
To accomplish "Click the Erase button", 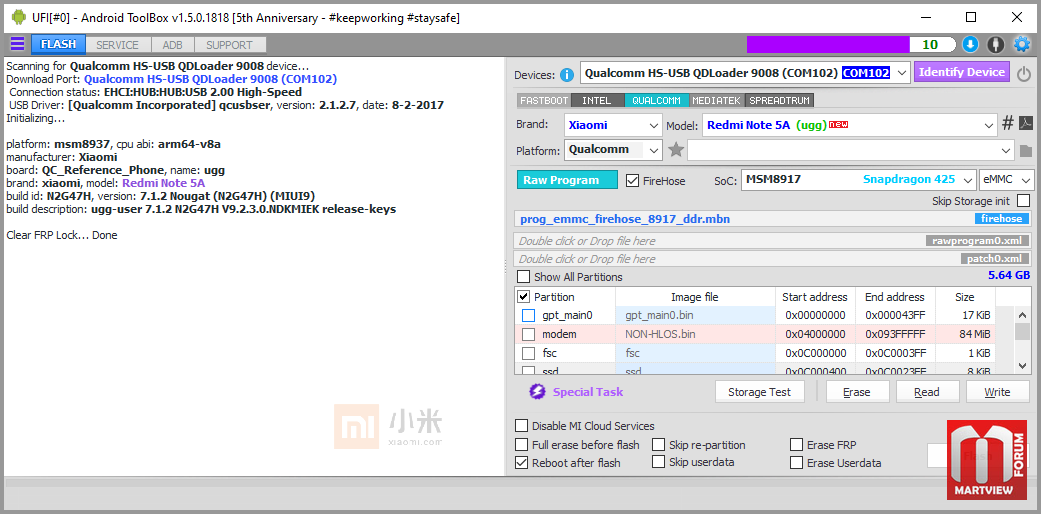I will (x=856, y=392).
